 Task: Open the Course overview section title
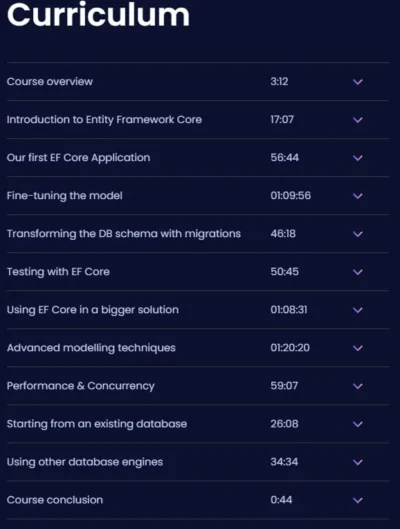pyautogui.click(x=50, y=82)
